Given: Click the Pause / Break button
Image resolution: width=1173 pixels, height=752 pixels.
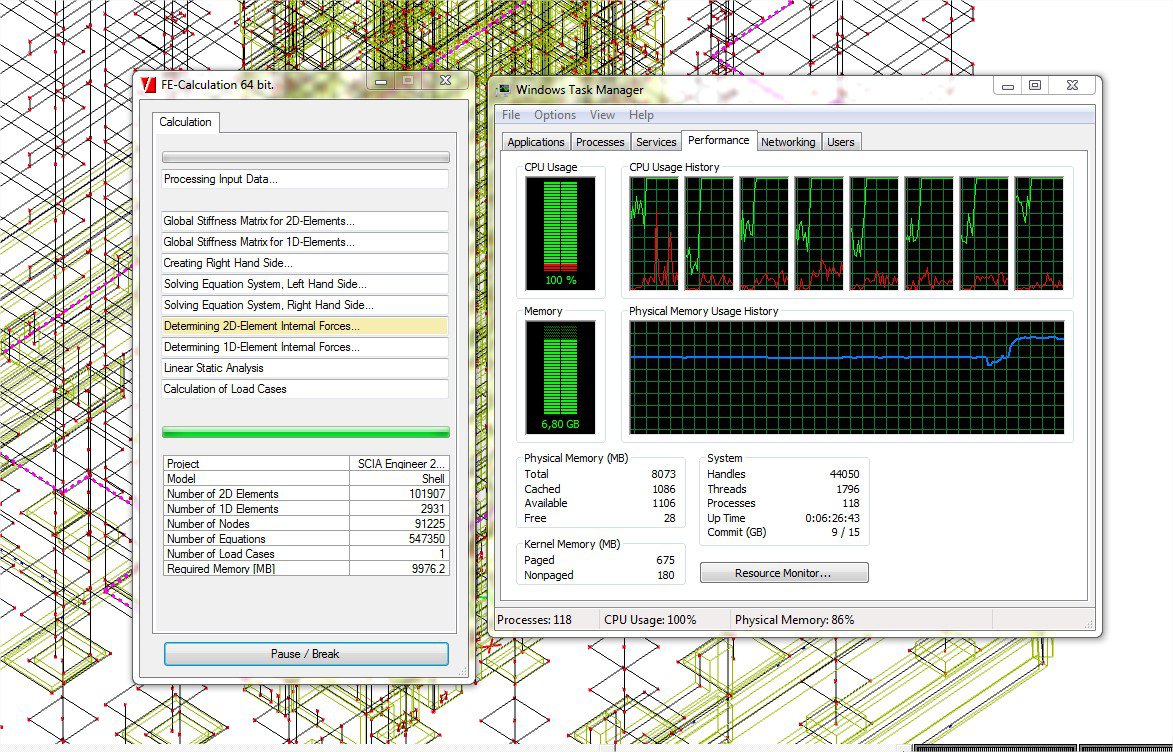Looking at the screenshot, I should [x=305, y=654].
